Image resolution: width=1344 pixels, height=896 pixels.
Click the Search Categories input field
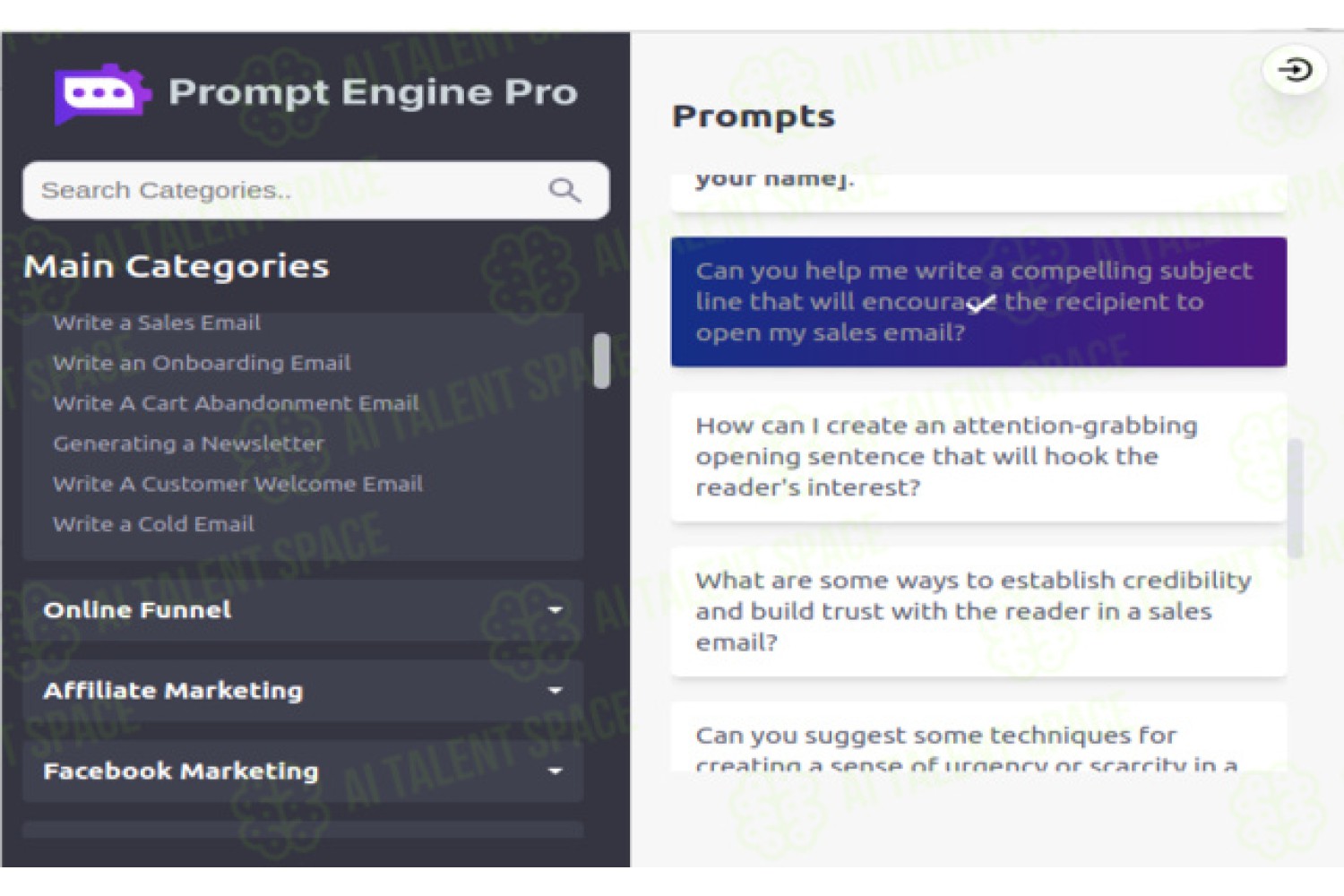pyautogui.click(x=315, y=190)
